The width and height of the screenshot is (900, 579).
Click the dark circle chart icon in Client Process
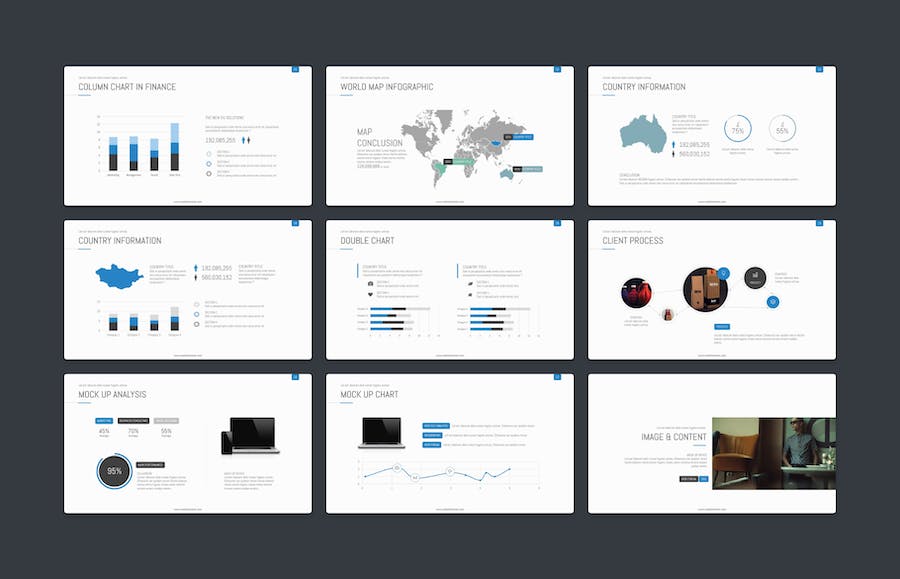(x=756, y=277)
